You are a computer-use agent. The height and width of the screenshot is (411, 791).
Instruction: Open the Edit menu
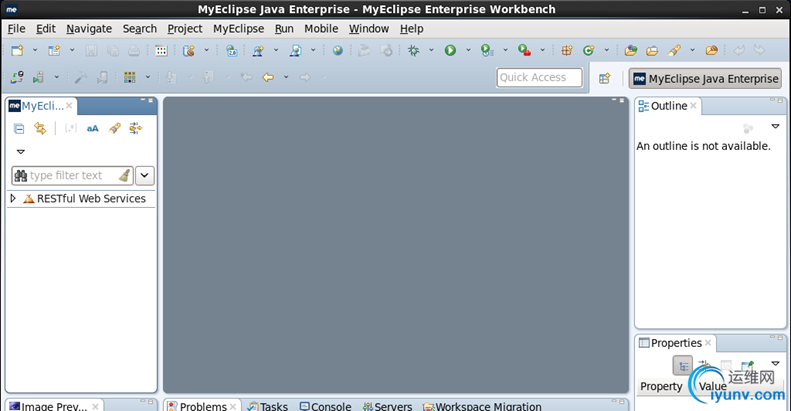(x=45, y=29)
